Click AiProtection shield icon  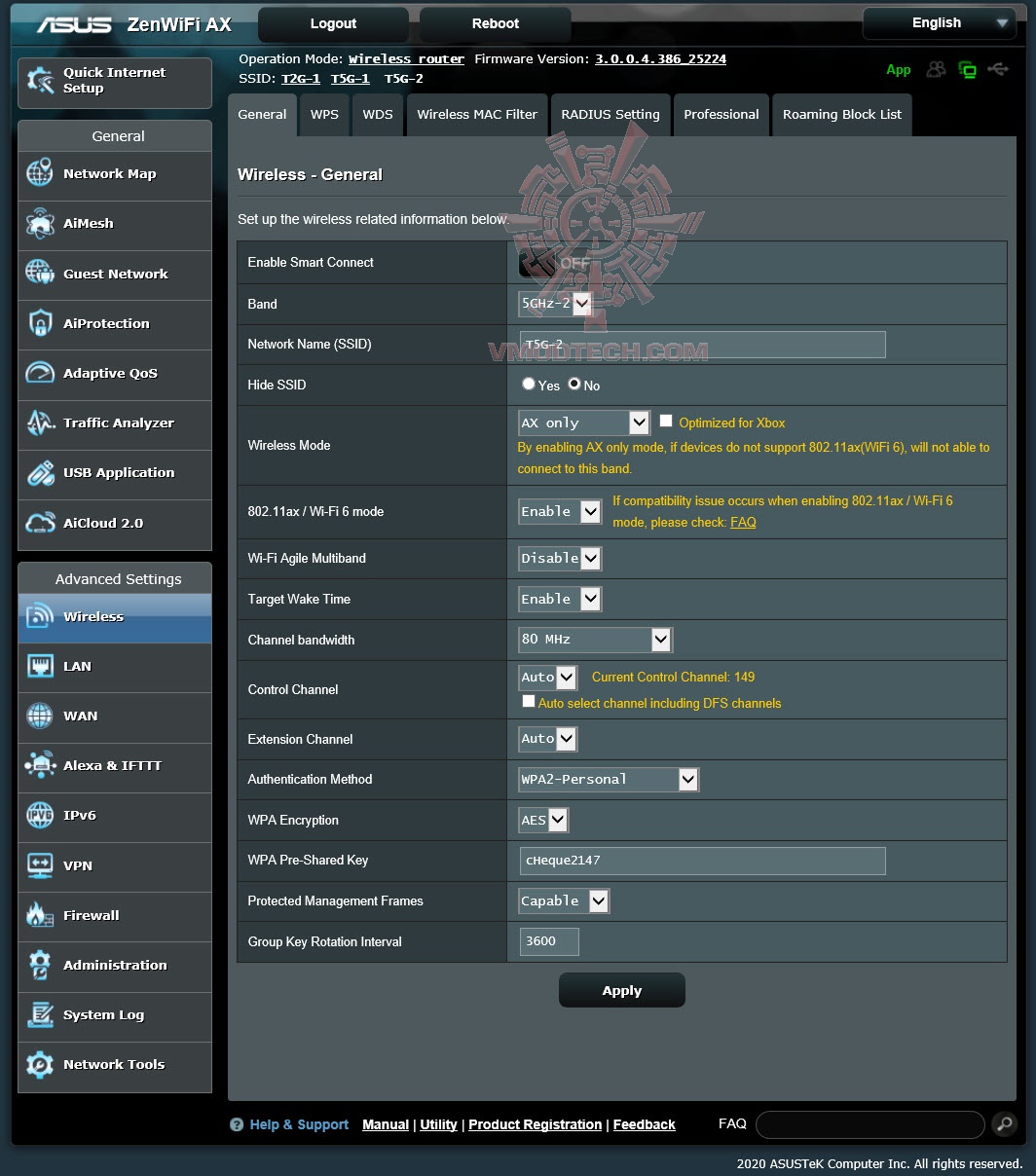point(40,323)
